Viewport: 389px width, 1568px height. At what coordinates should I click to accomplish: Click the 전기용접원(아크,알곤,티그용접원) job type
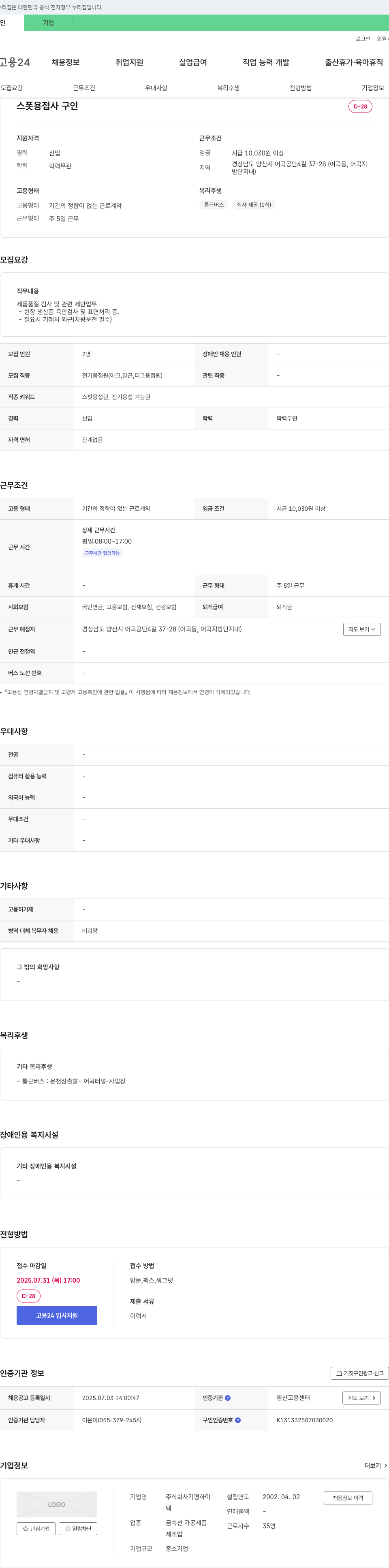tap(122, 376)
